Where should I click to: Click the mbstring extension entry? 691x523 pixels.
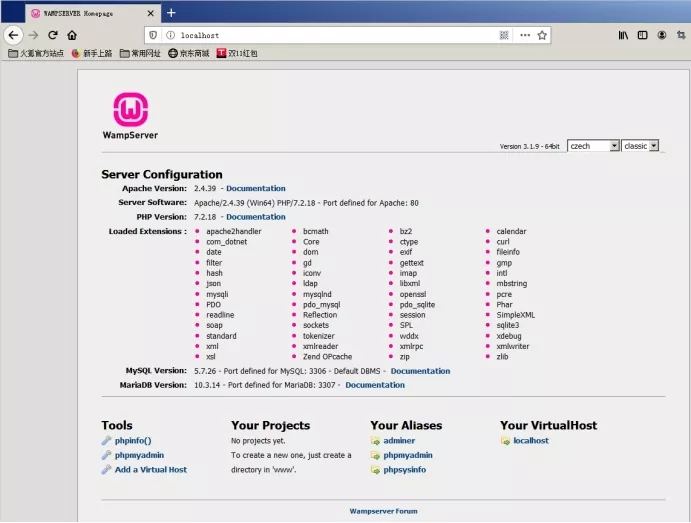(512, 283)
